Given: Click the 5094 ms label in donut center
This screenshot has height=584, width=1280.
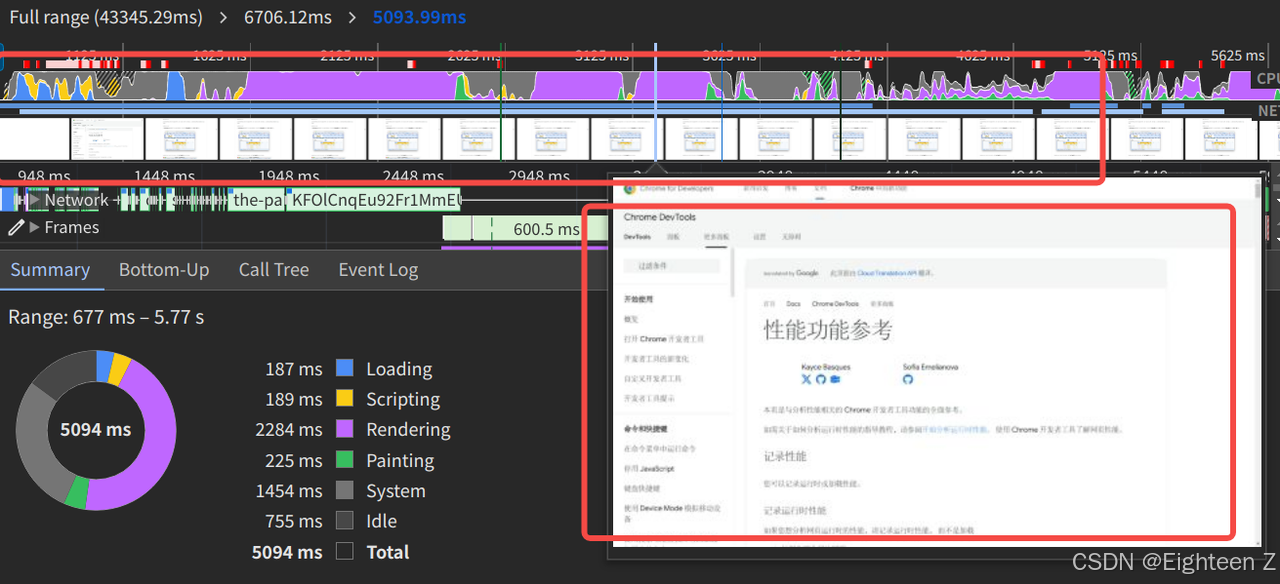Looking at the screenshot, I should tap(95, 429).
